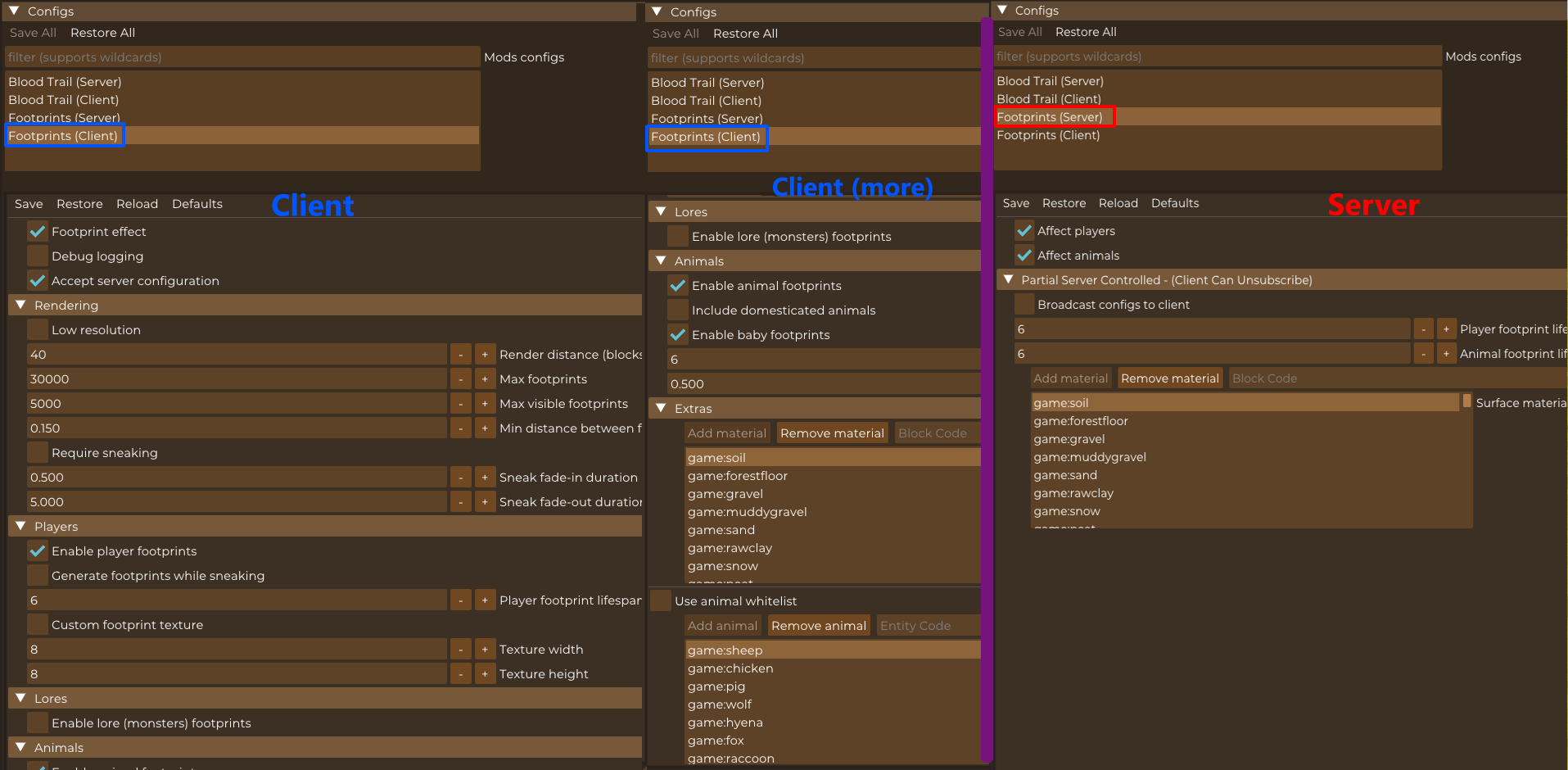1568x770 pixels.
Task: Collapse Partial Server Controlled section
Action: [x=1009, y=279]
